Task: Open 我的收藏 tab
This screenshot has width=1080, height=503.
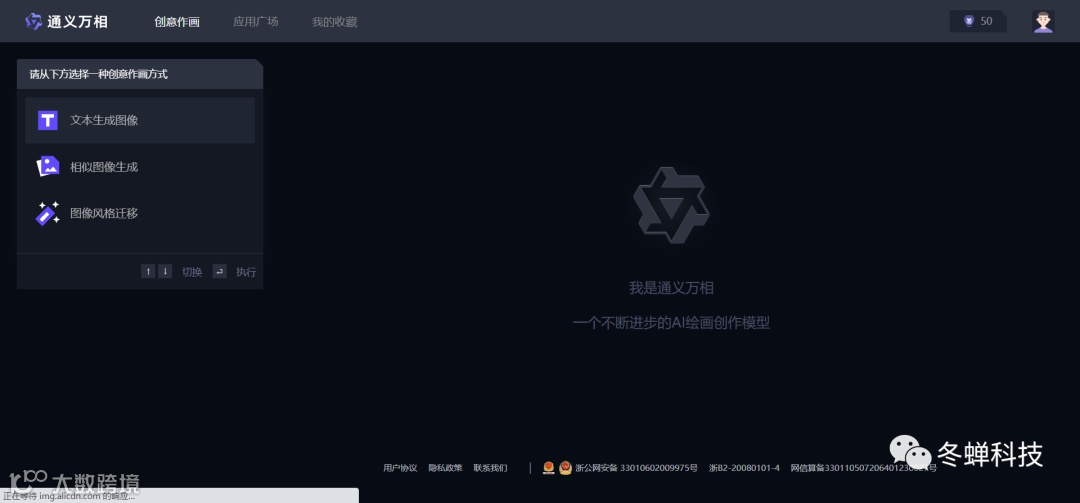Action: (335, 21)
